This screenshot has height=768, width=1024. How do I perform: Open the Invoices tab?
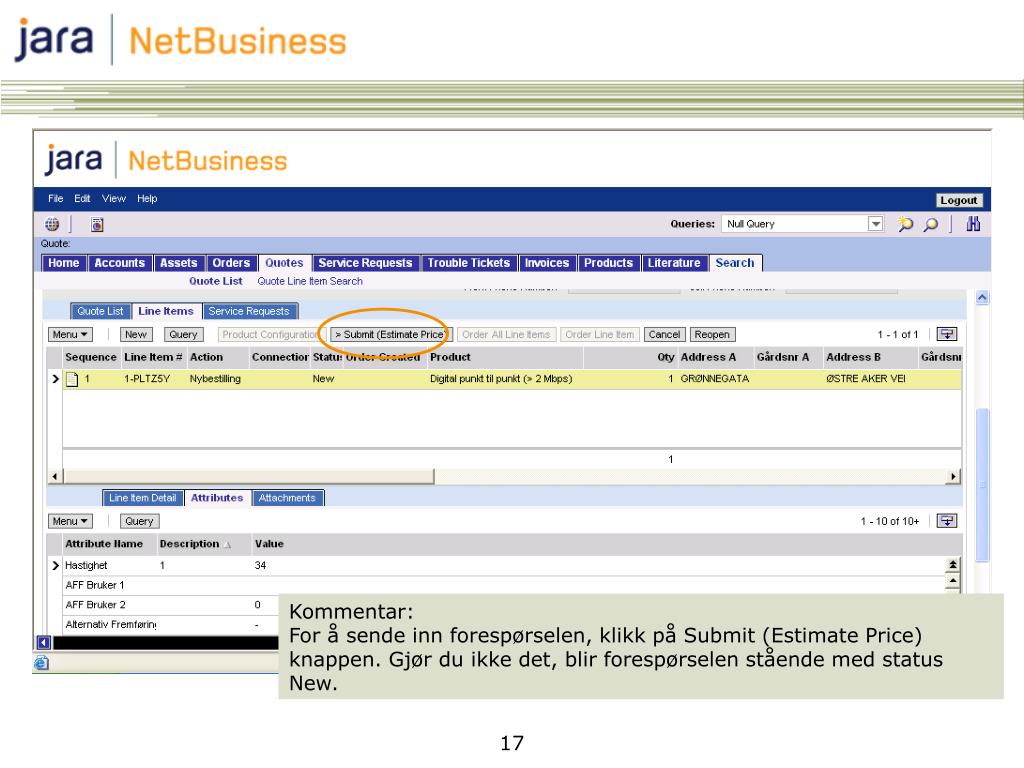pos(547,263)
